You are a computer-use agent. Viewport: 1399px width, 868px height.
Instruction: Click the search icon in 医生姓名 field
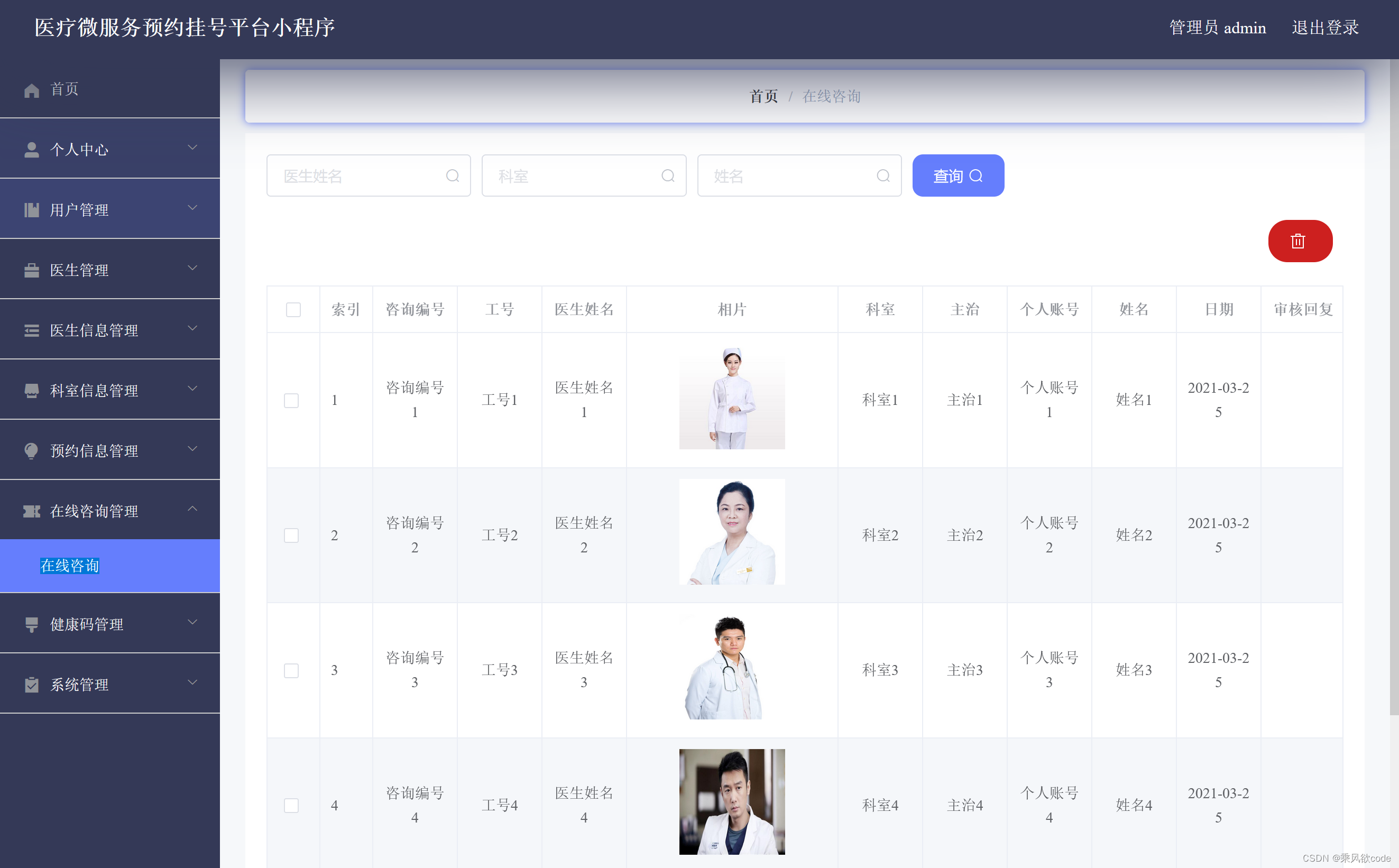pos(453,176)
